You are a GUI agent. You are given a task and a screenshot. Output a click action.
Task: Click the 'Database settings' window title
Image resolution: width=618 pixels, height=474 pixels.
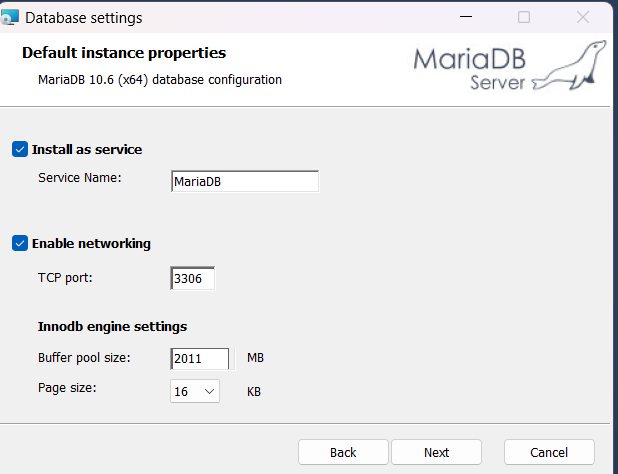point(84,18)
